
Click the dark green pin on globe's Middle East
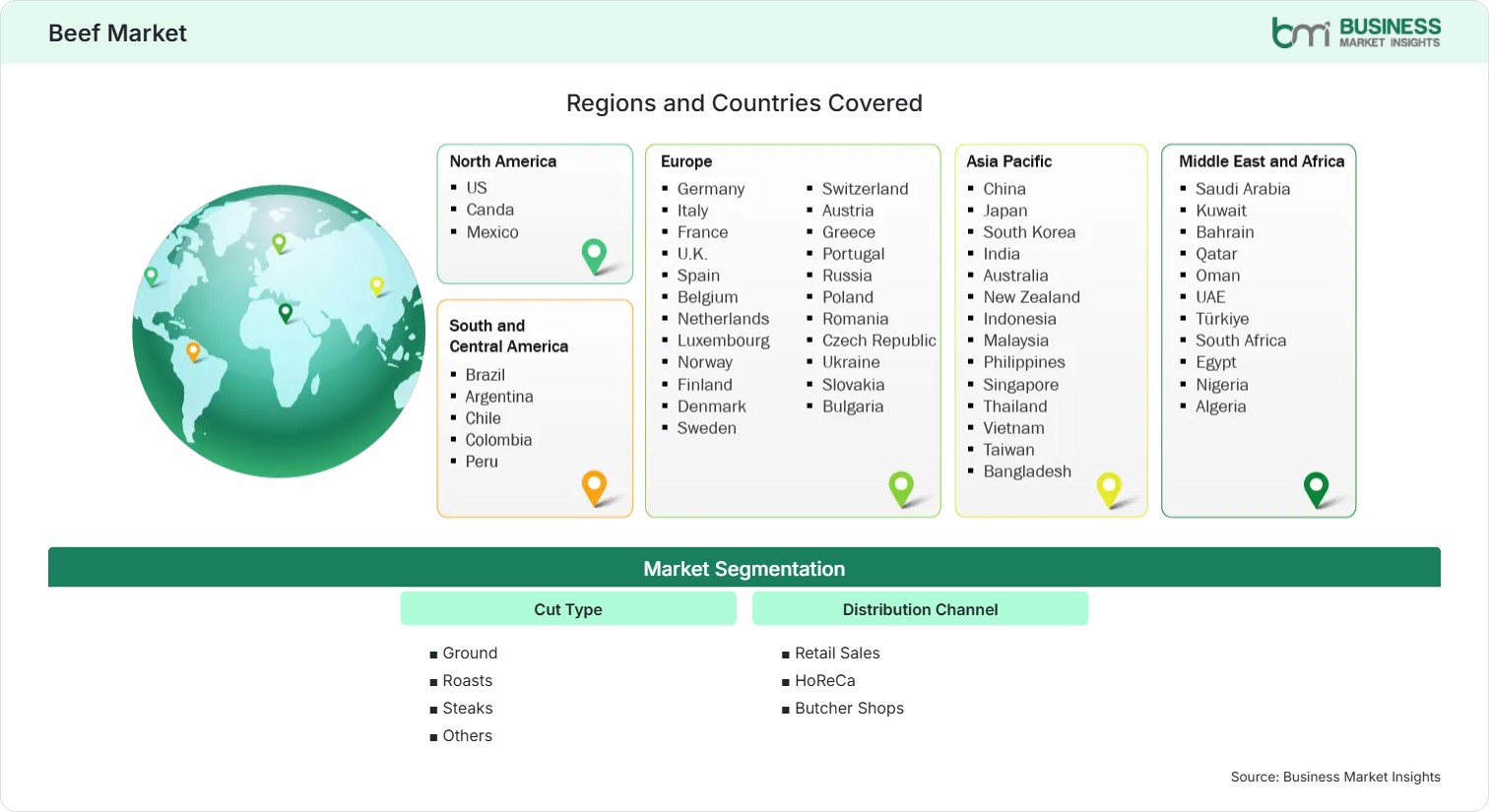pos(286,313)
